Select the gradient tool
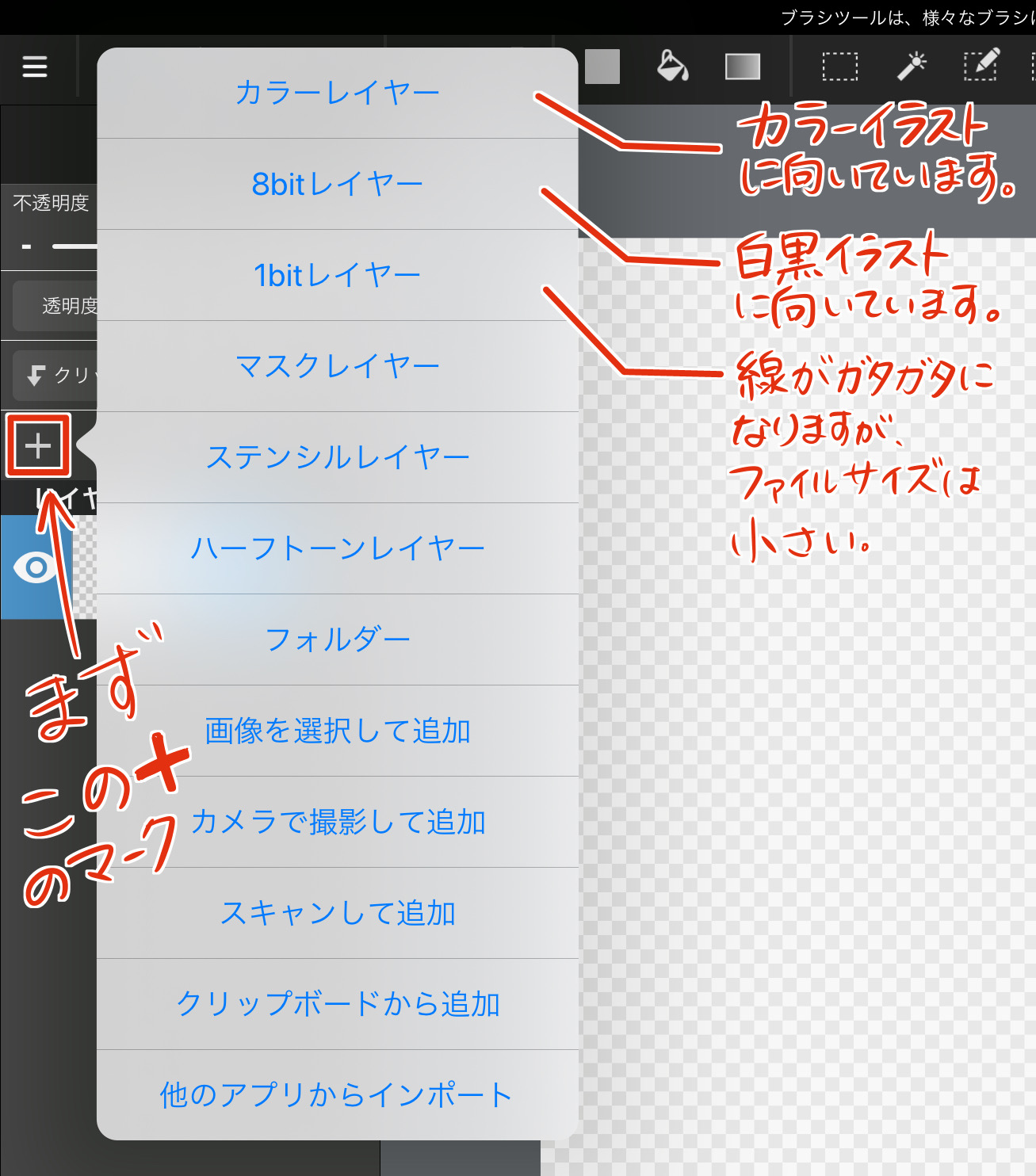The height and width of the screenshot is (1176, 1036). point(743,67)
